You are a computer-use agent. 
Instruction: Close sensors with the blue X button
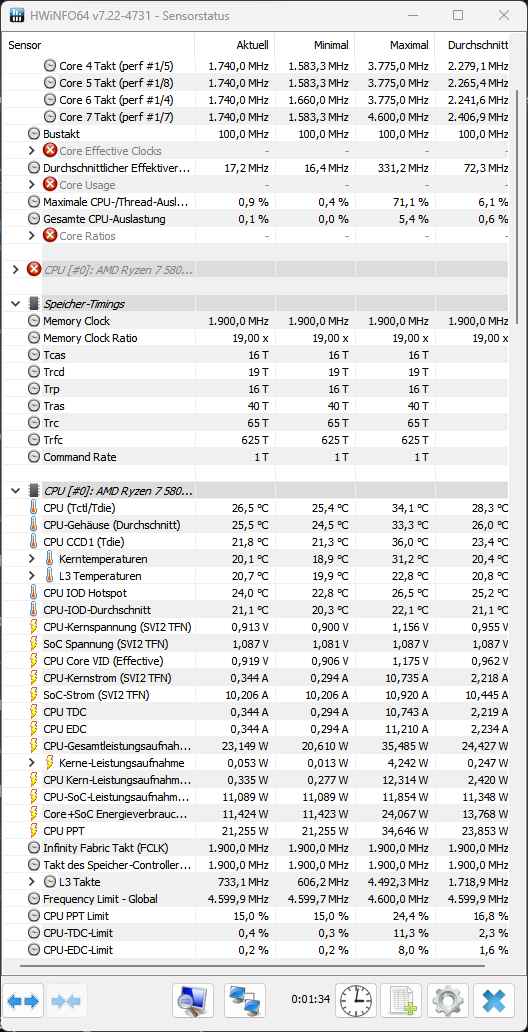pos(494,1002)
